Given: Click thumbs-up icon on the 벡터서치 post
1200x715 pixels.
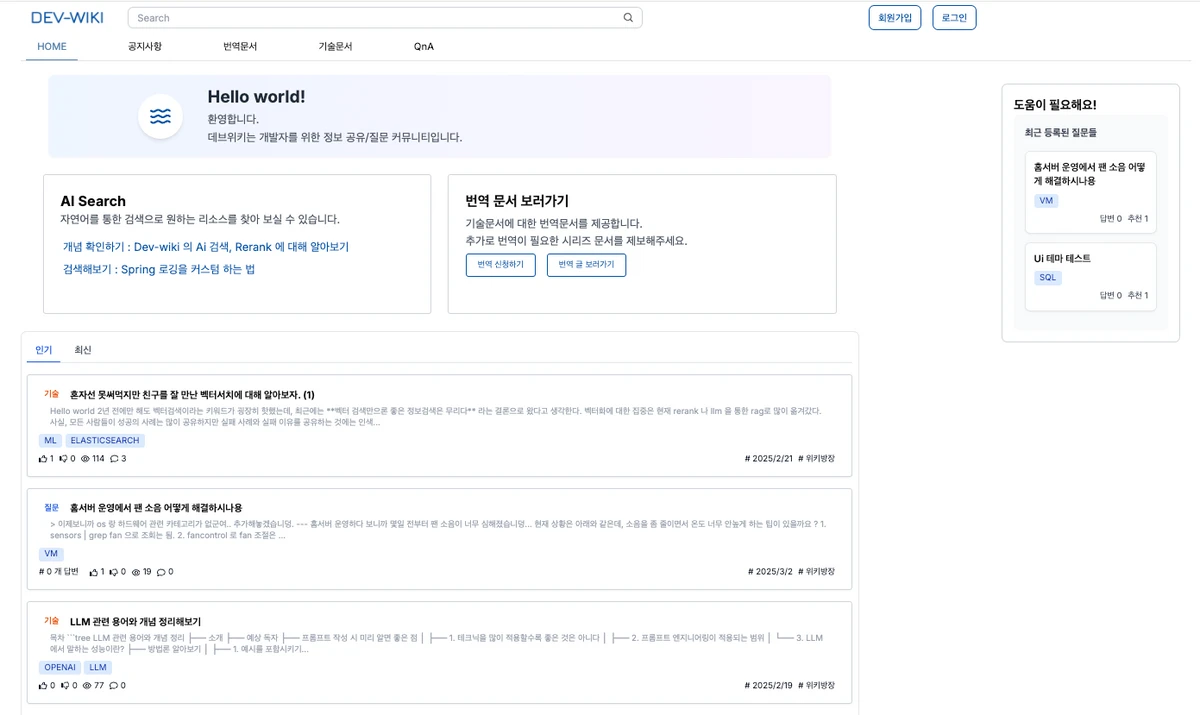Looking at the screenshot, I should 43,459.
